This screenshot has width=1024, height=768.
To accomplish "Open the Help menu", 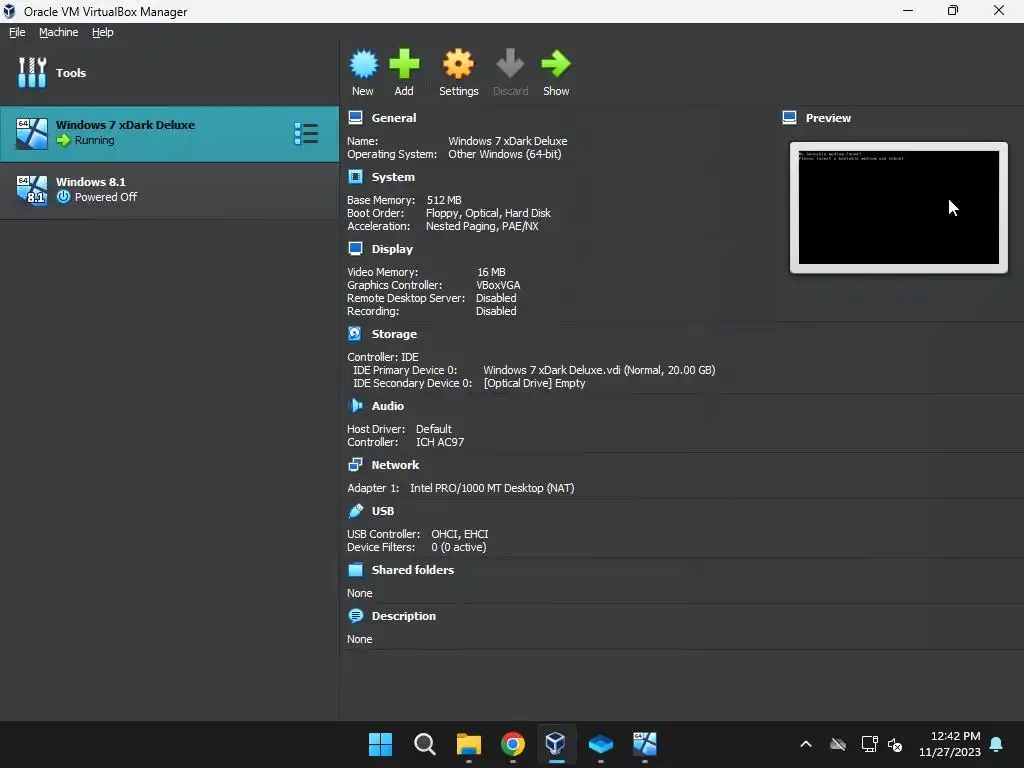I will [103, 32].
